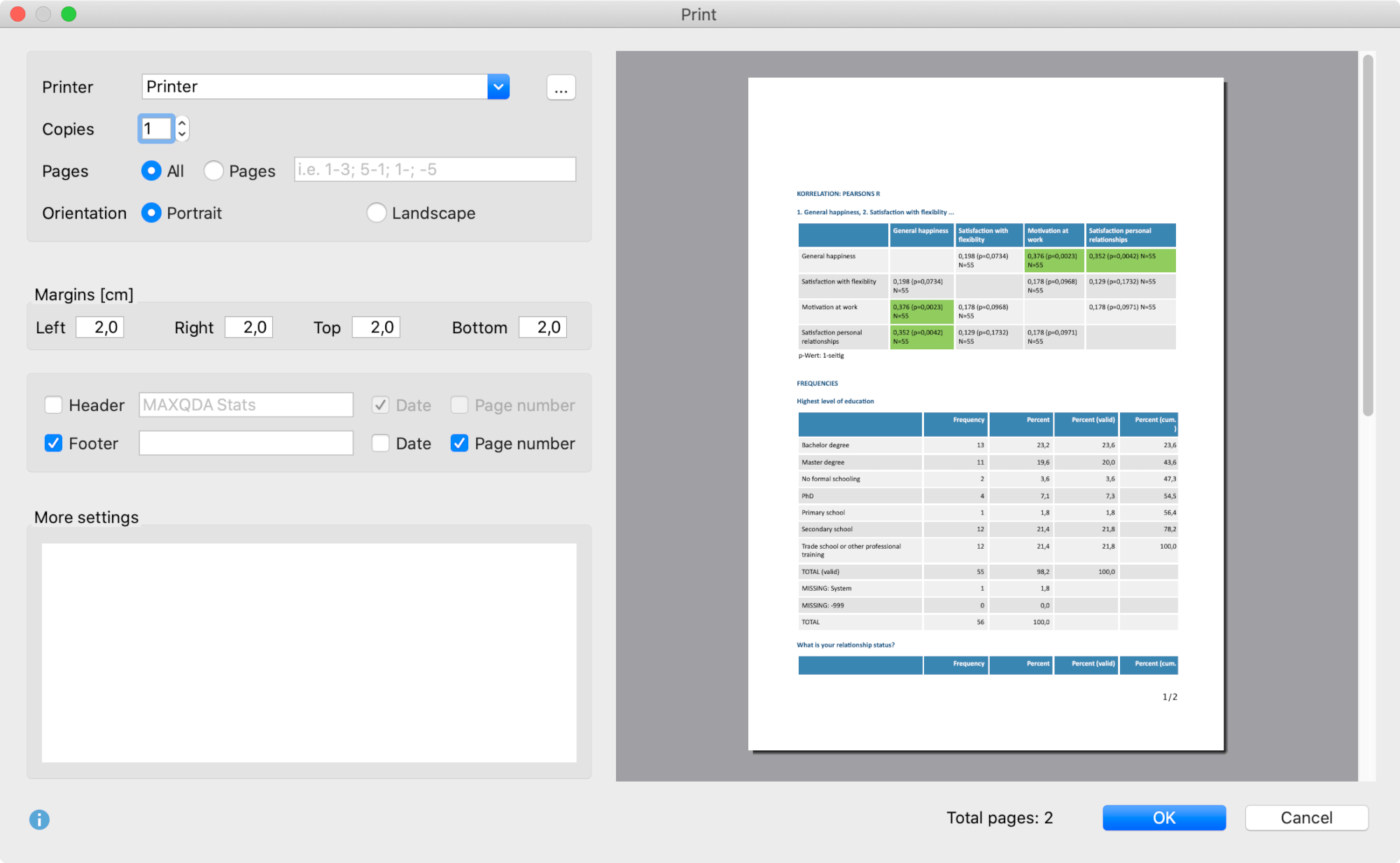Open the Printer selection dropdown
The width and height of the screenshot is (1400, 863).
(498, 86)
